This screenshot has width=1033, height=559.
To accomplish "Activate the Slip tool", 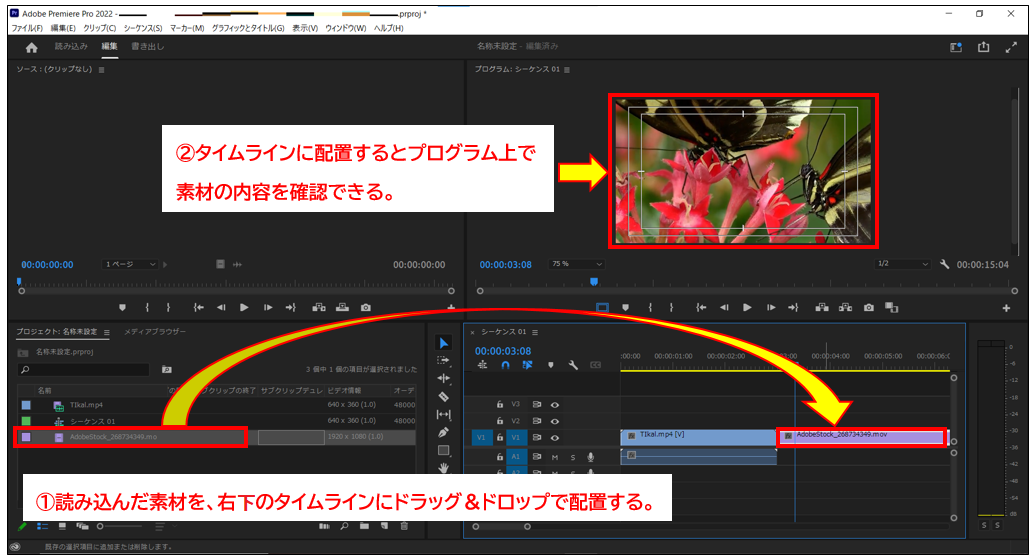I will pos(443,414).
